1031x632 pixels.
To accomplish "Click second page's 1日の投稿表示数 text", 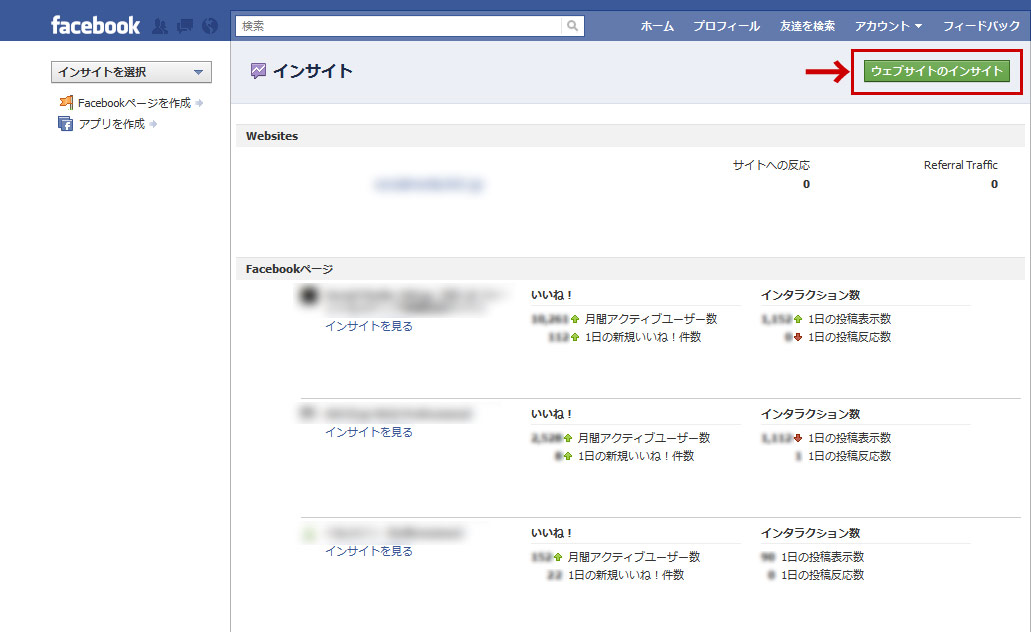I will (x=850, y=438).
